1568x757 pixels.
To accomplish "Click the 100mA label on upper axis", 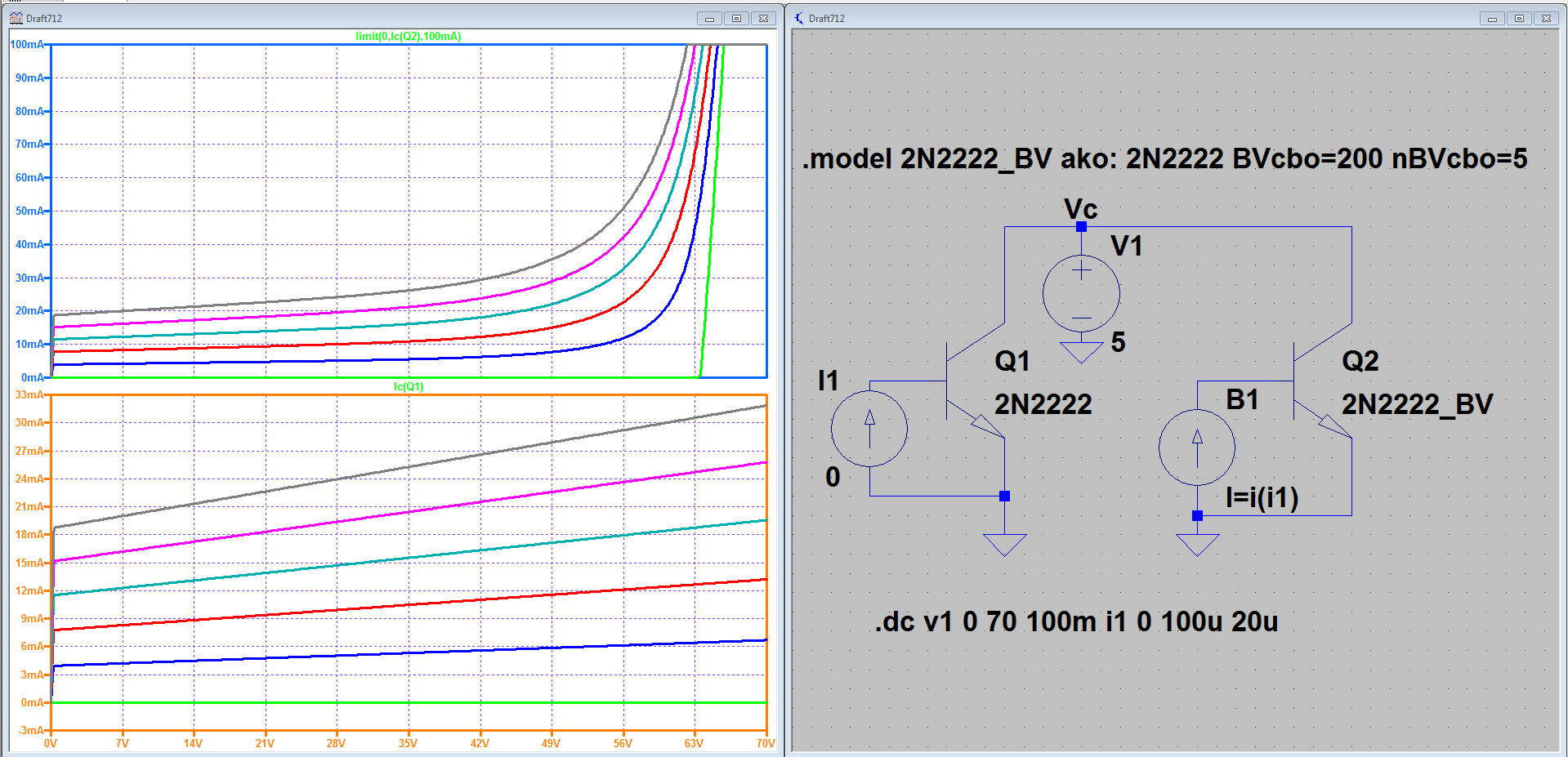I will (x=27, y=44).
